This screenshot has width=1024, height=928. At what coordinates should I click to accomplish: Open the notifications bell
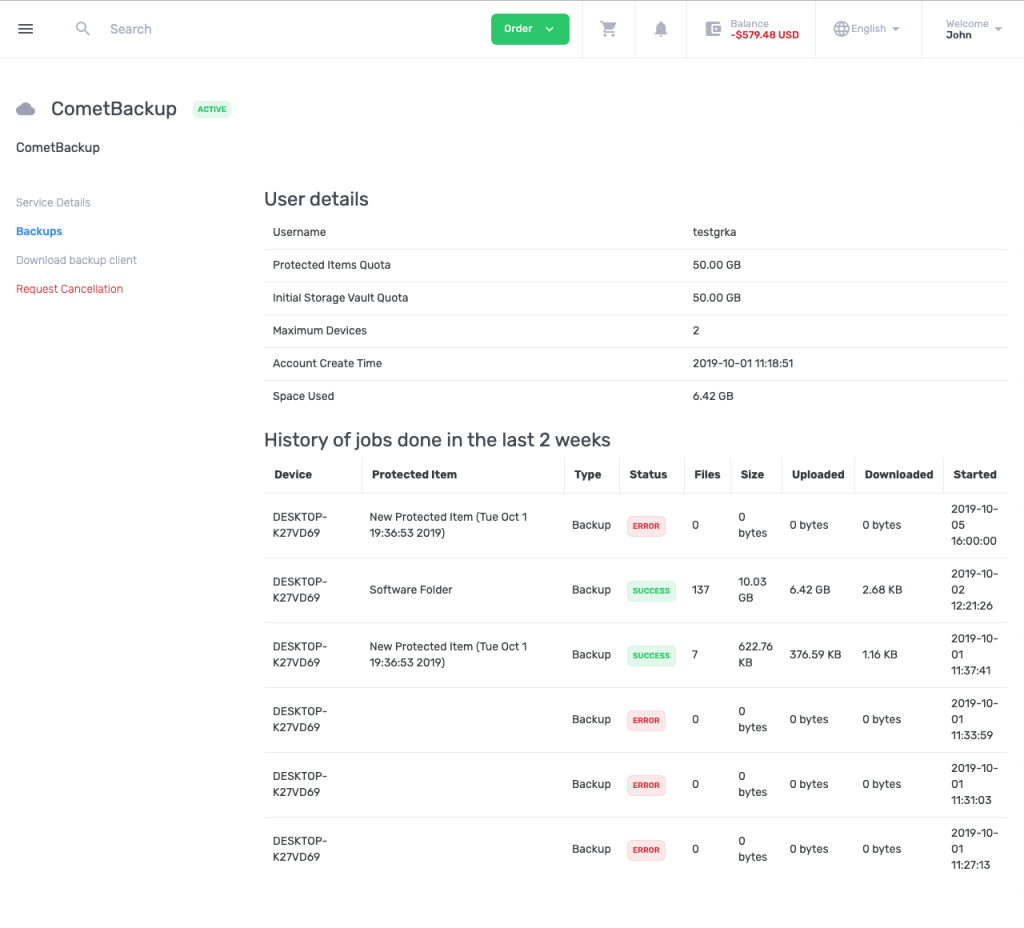click(661, 29)
